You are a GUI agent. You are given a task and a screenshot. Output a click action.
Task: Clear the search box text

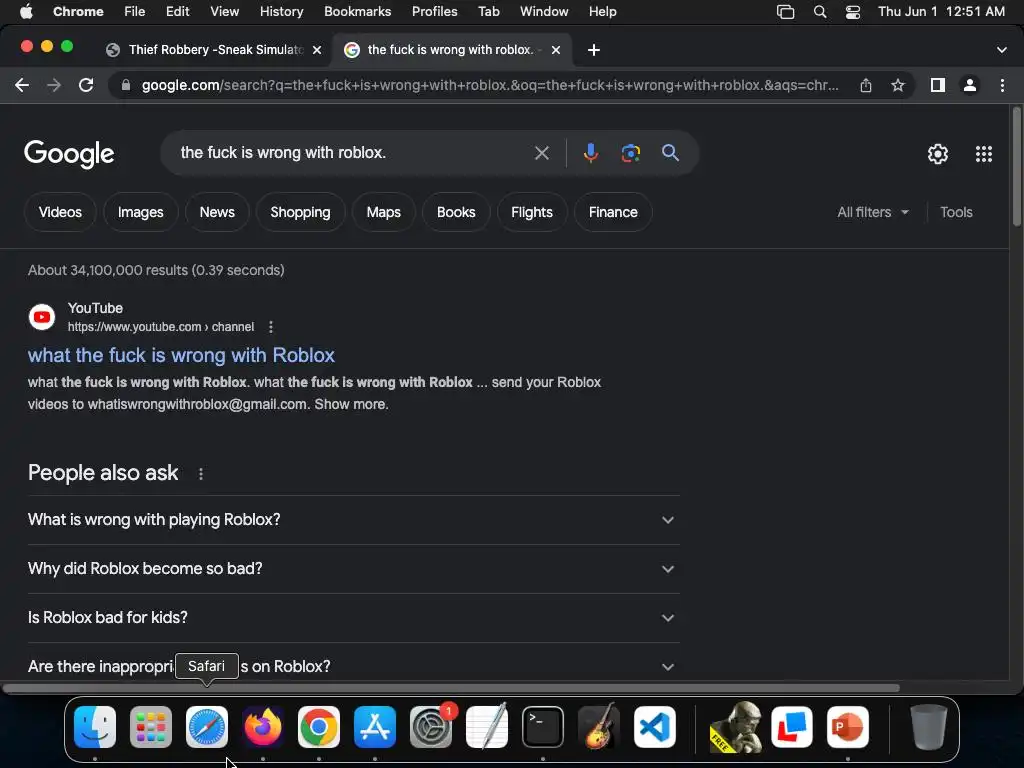click(x=541, y=153)
